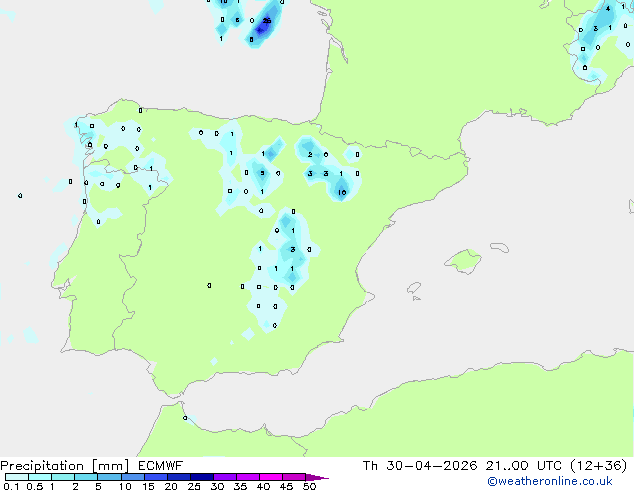634x490 pixels.
Task: Click the (12+36) forecast offset label
Action: click(x=598, y=466)
